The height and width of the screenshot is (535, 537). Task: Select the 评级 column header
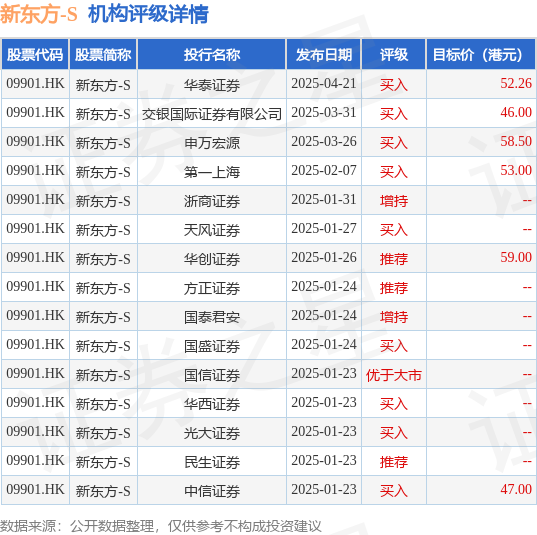click(394, 54)
